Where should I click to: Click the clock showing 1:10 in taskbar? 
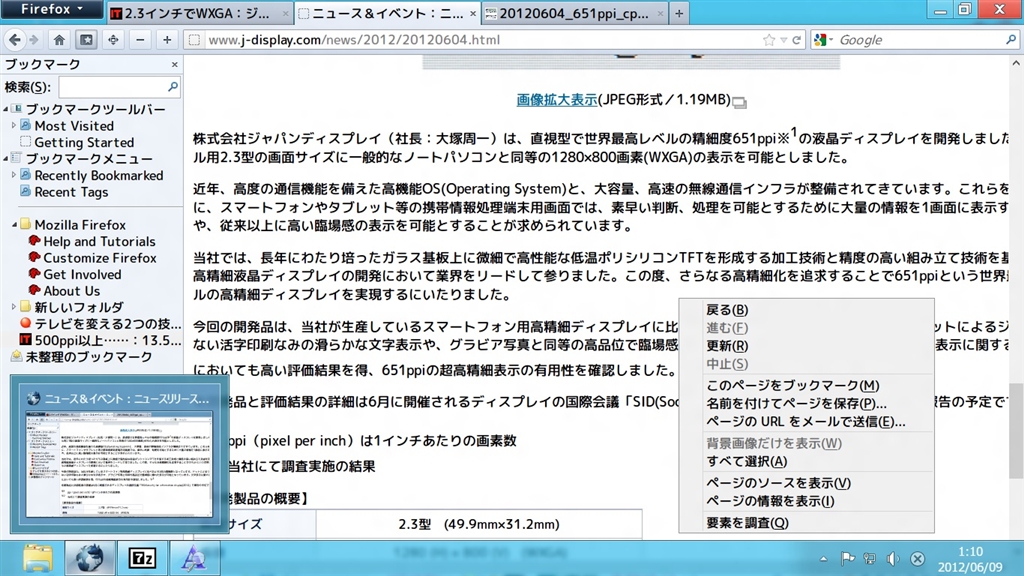click(970, 552)
